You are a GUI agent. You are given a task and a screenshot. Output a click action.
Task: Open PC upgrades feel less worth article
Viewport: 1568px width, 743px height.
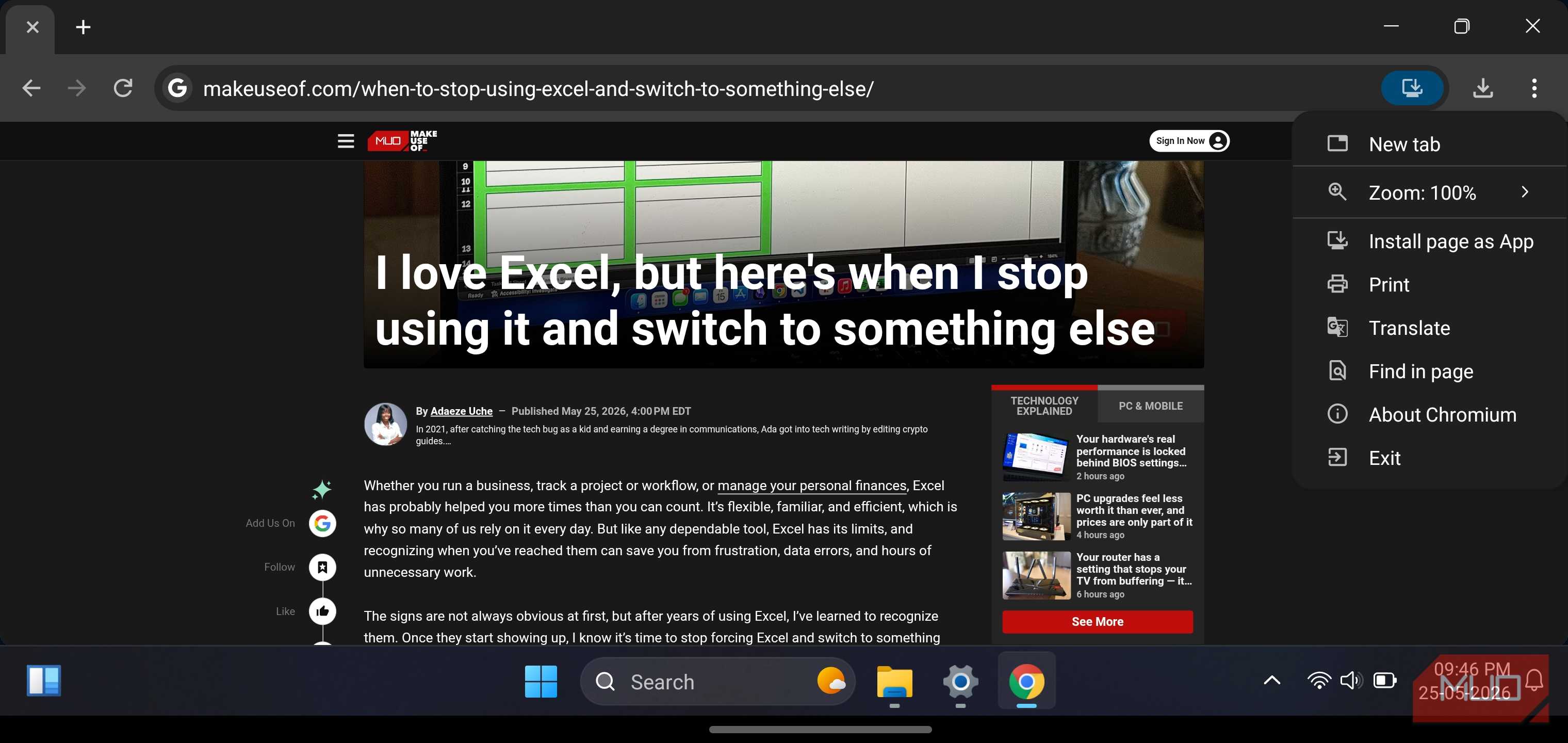point(1134,510)
